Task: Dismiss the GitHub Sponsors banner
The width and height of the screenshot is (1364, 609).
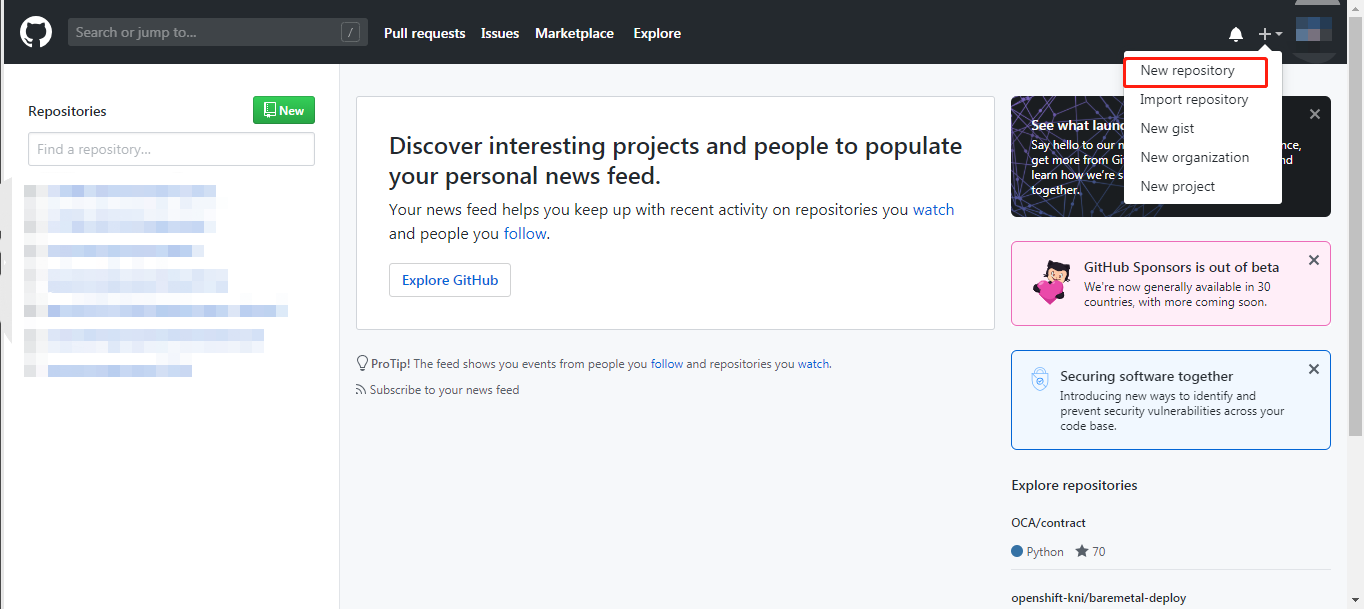Action: pyautogui.click(x=1314, y=261)
